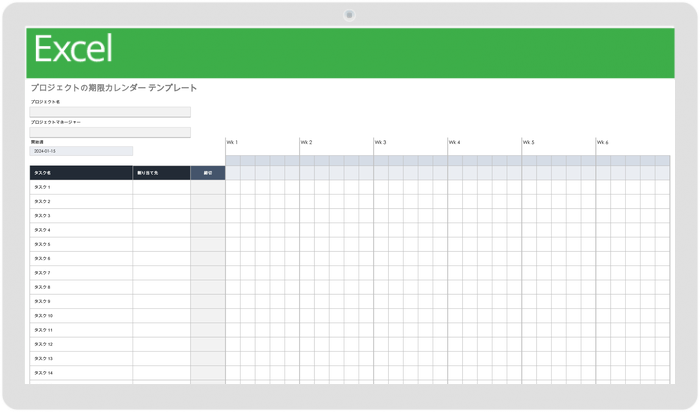Click the deadline cell for タスク 1
This screenshot has height=412, width=700.
tap(208, 187)
